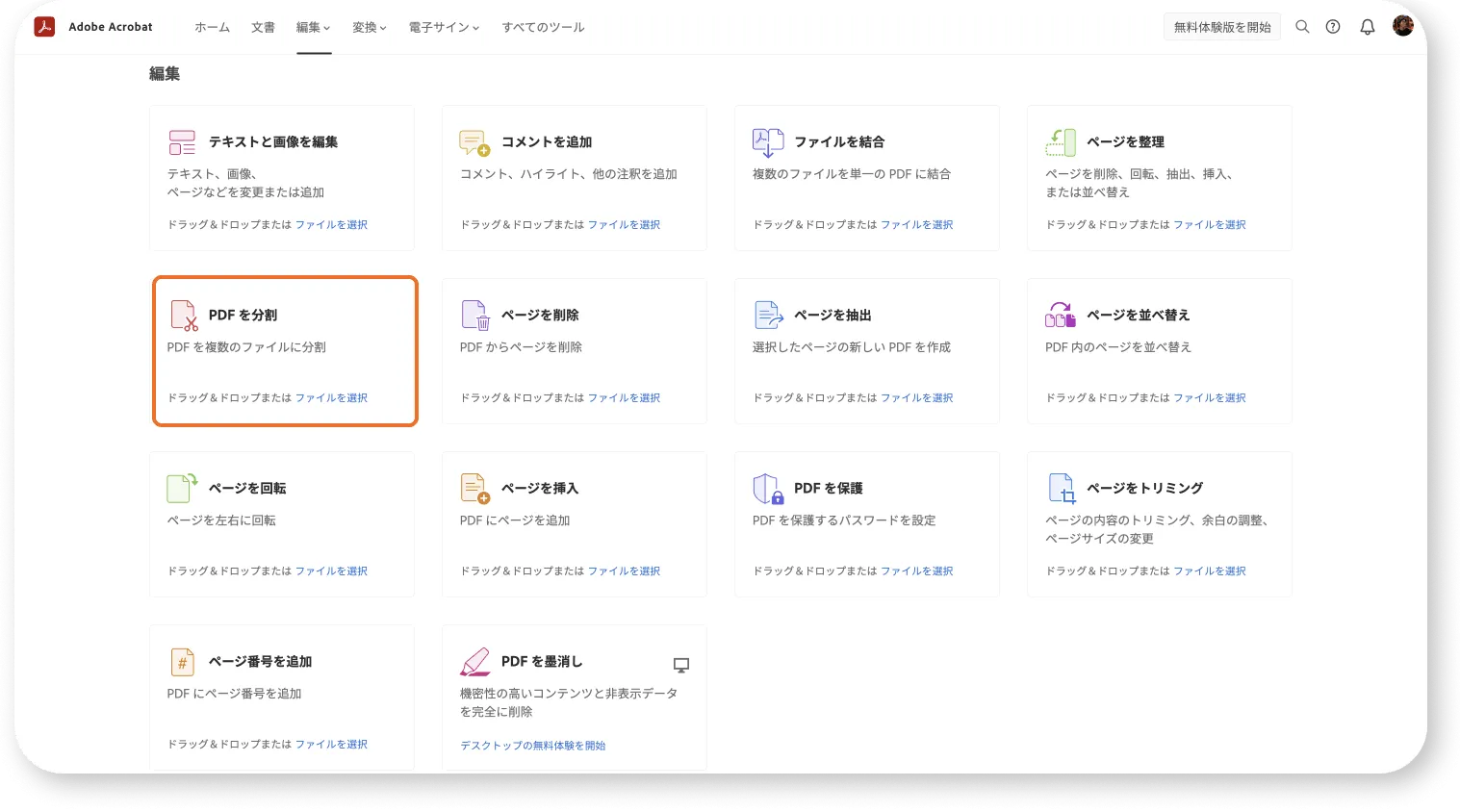Click ファイルを選択 under ページを整理

coord(1209,224)
